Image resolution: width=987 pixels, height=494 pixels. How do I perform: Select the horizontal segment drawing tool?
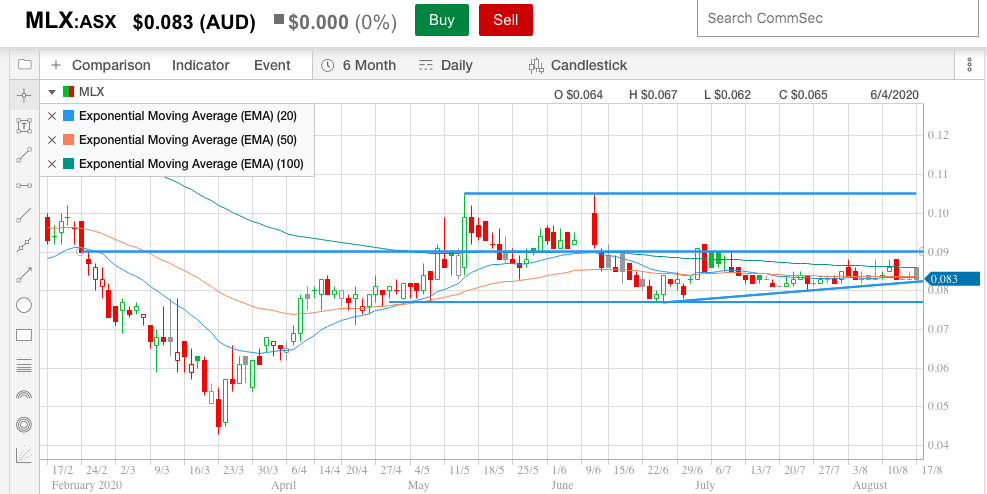(24, 186)
